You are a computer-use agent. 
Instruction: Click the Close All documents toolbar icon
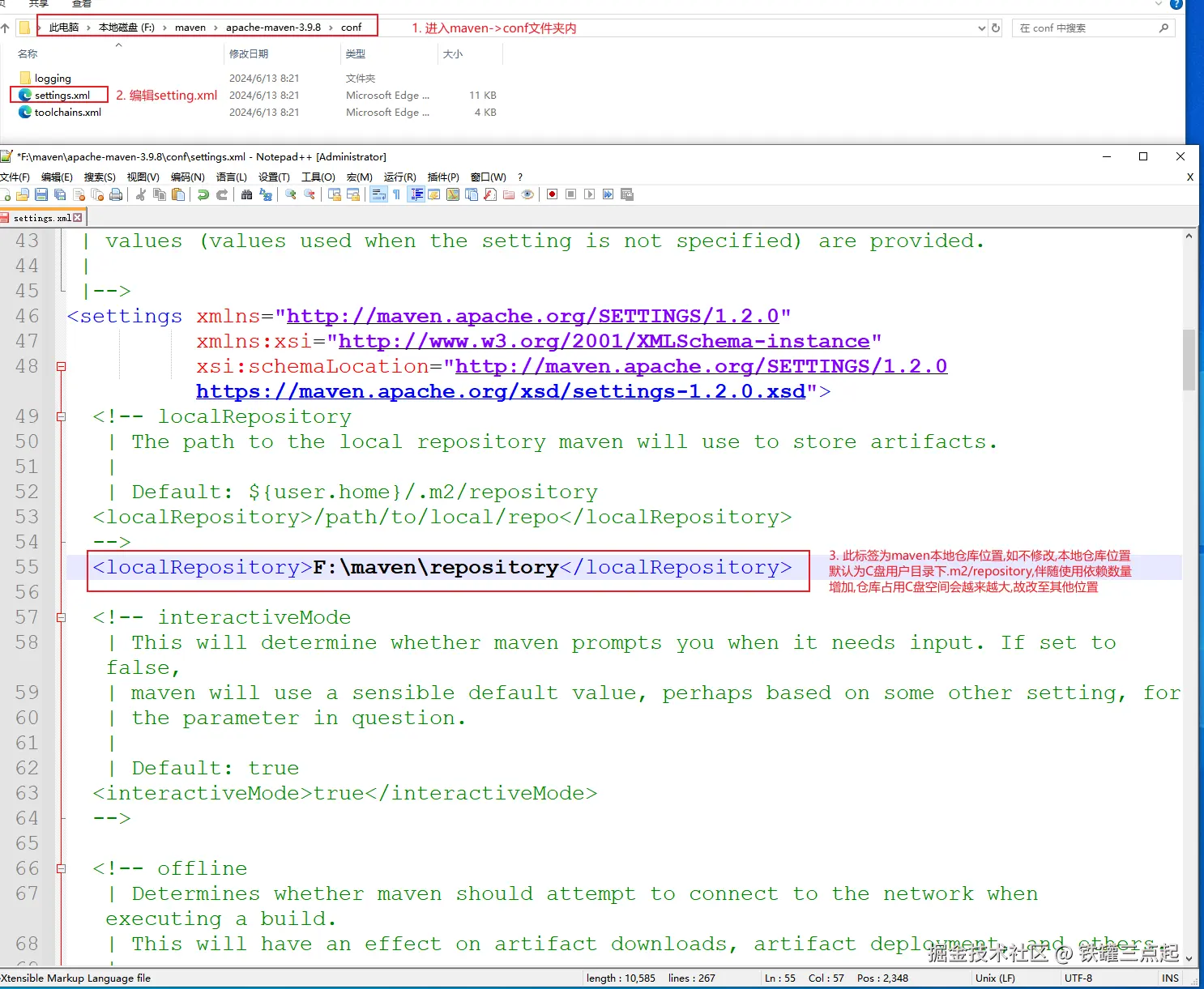pyautogui.click(x=97, y=194)
